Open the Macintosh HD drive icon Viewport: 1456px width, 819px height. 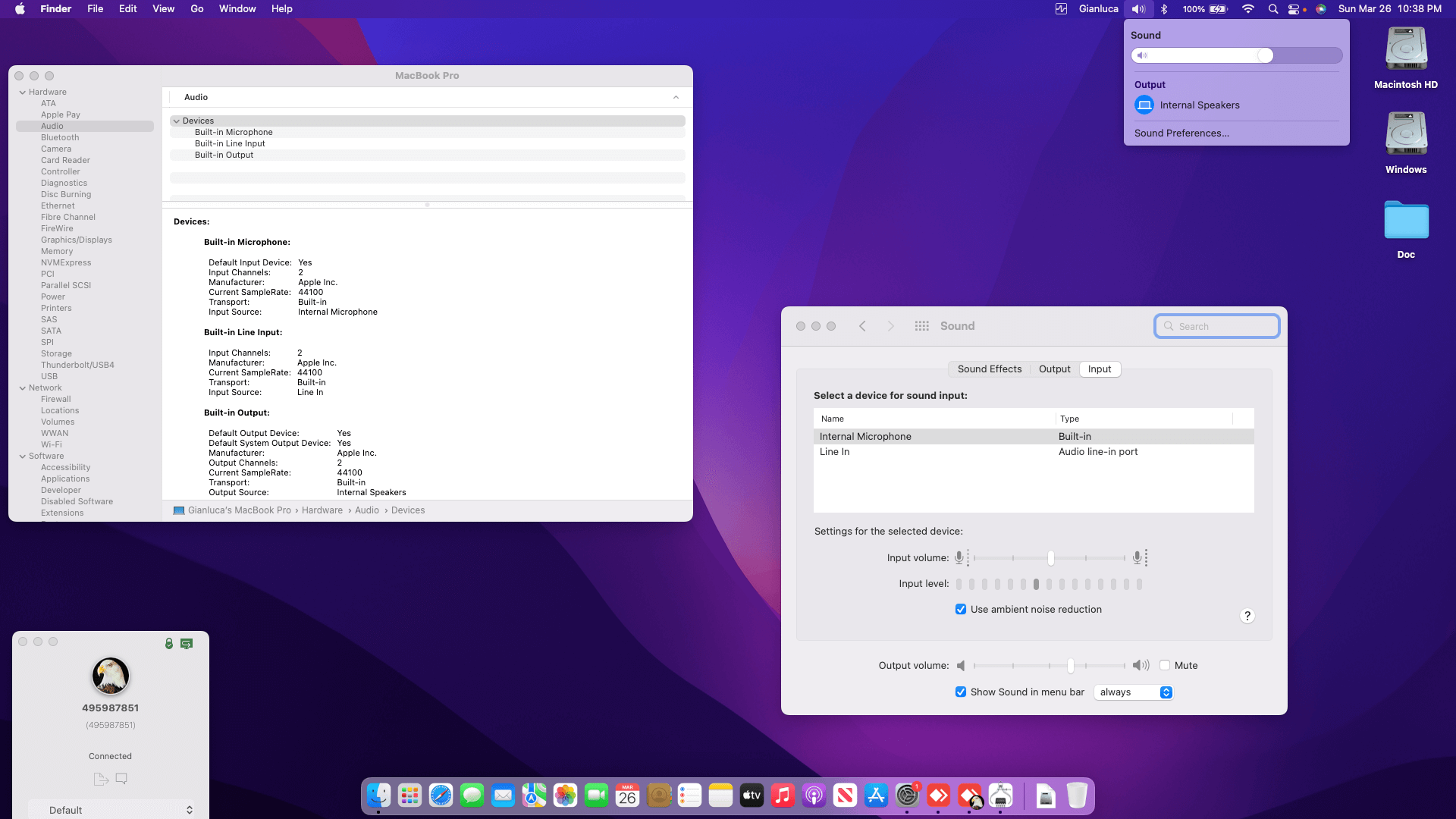tap(1405, 49)
